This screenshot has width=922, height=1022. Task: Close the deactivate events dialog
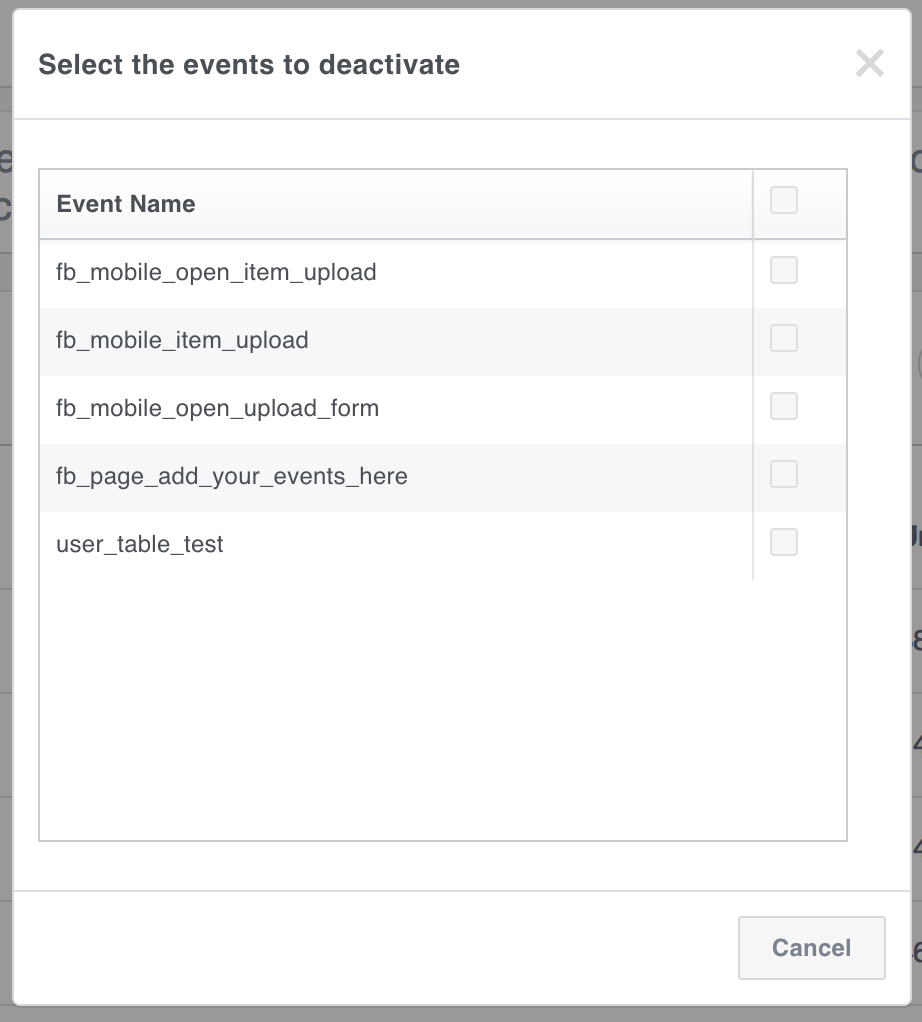point(869,64)
